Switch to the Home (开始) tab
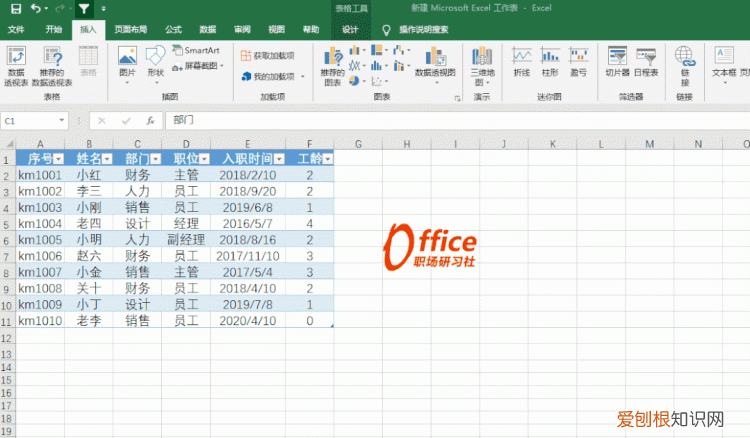Screen dimensions: 750x438 (54, 30)
